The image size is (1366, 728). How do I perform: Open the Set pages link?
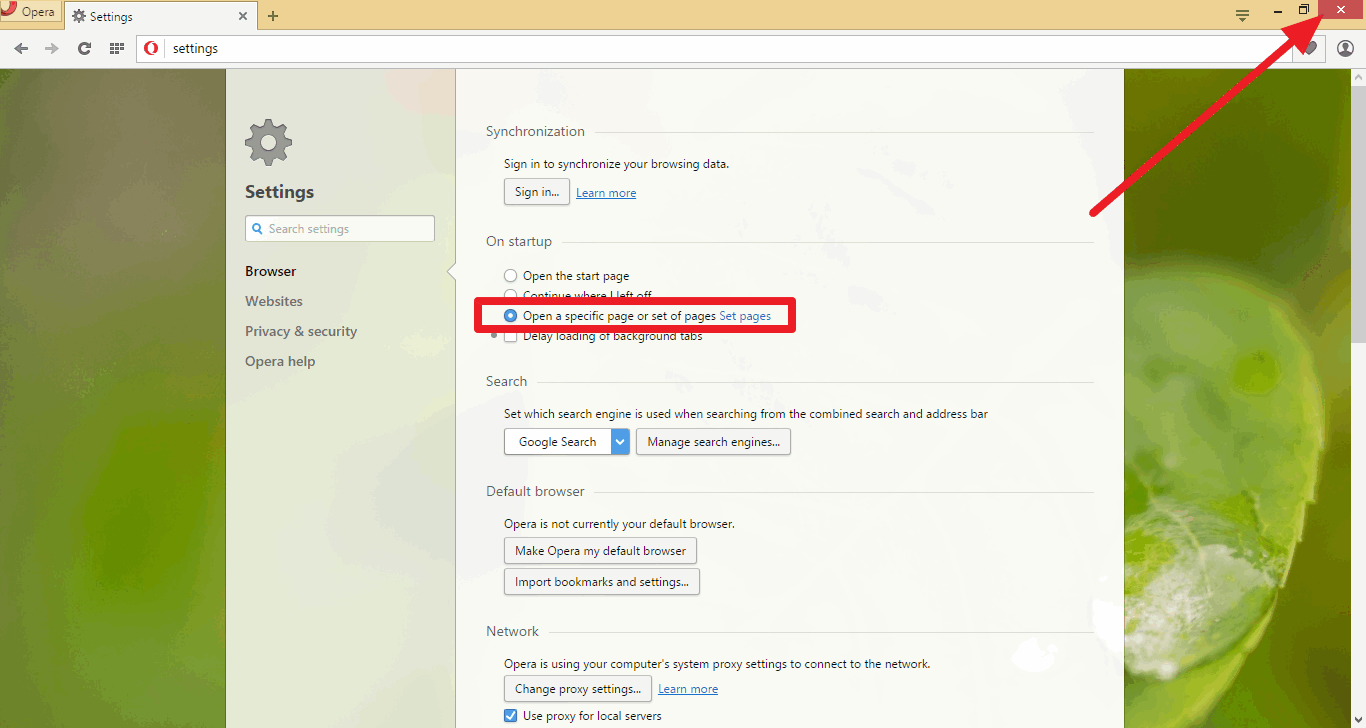tap(744, 315)
